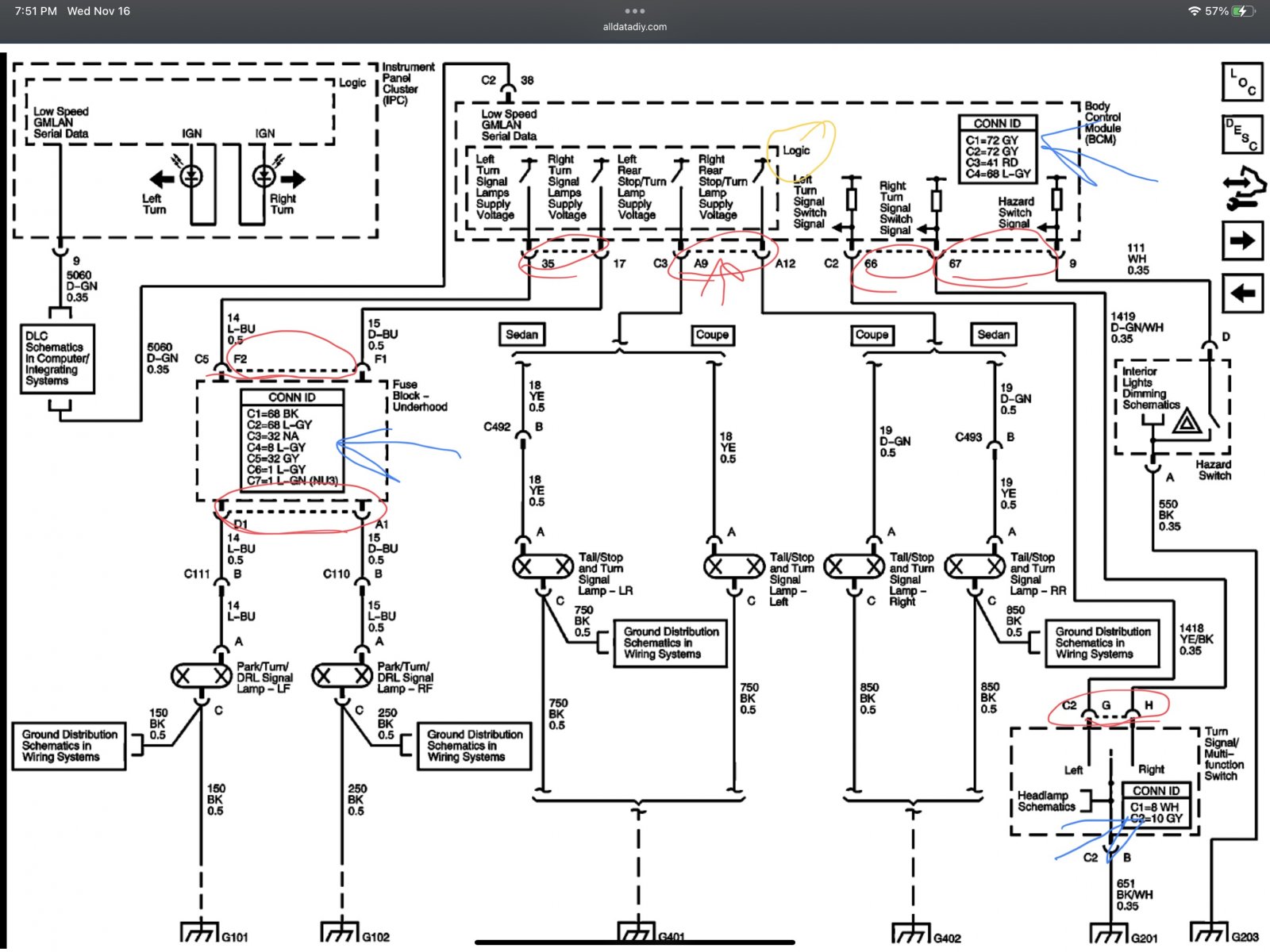Click the Logic label inside the BCM
This screenshot has height=952, width=1270.
click(x=796, y=151)
